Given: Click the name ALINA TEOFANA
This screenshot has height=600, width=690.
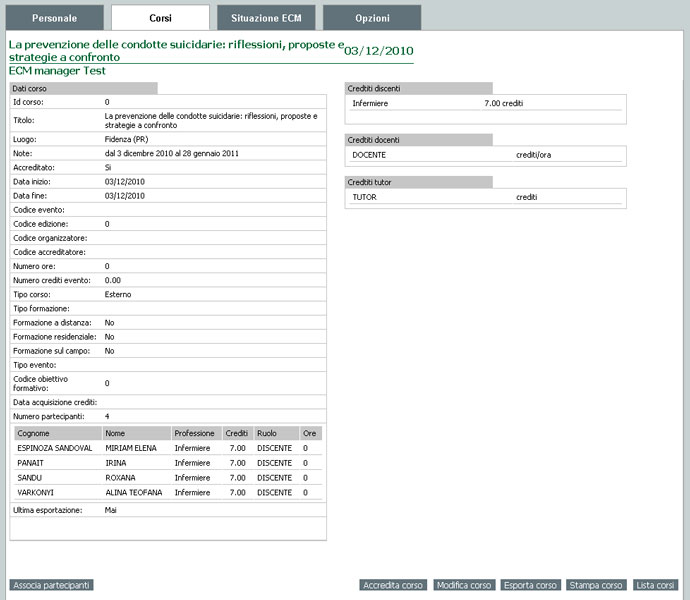Looking at the screenshot, I should 134,493.
